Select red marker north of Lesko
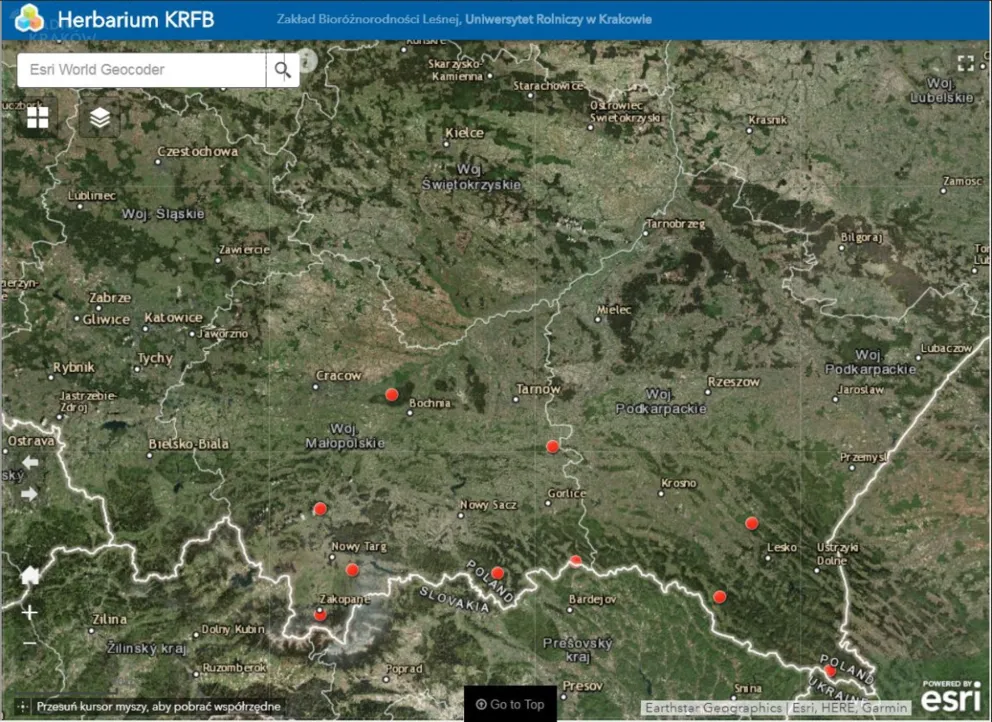The image size is (992, 722). tap(752, 523)
